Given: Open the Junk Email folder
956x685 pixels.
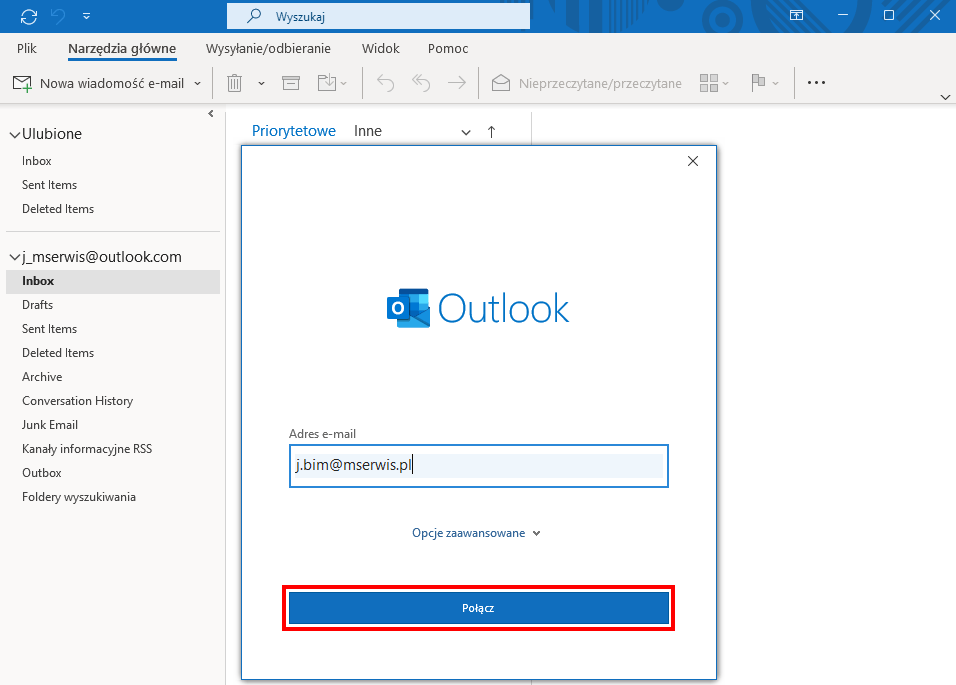Looking at the screenshot, I should (50, 425).
